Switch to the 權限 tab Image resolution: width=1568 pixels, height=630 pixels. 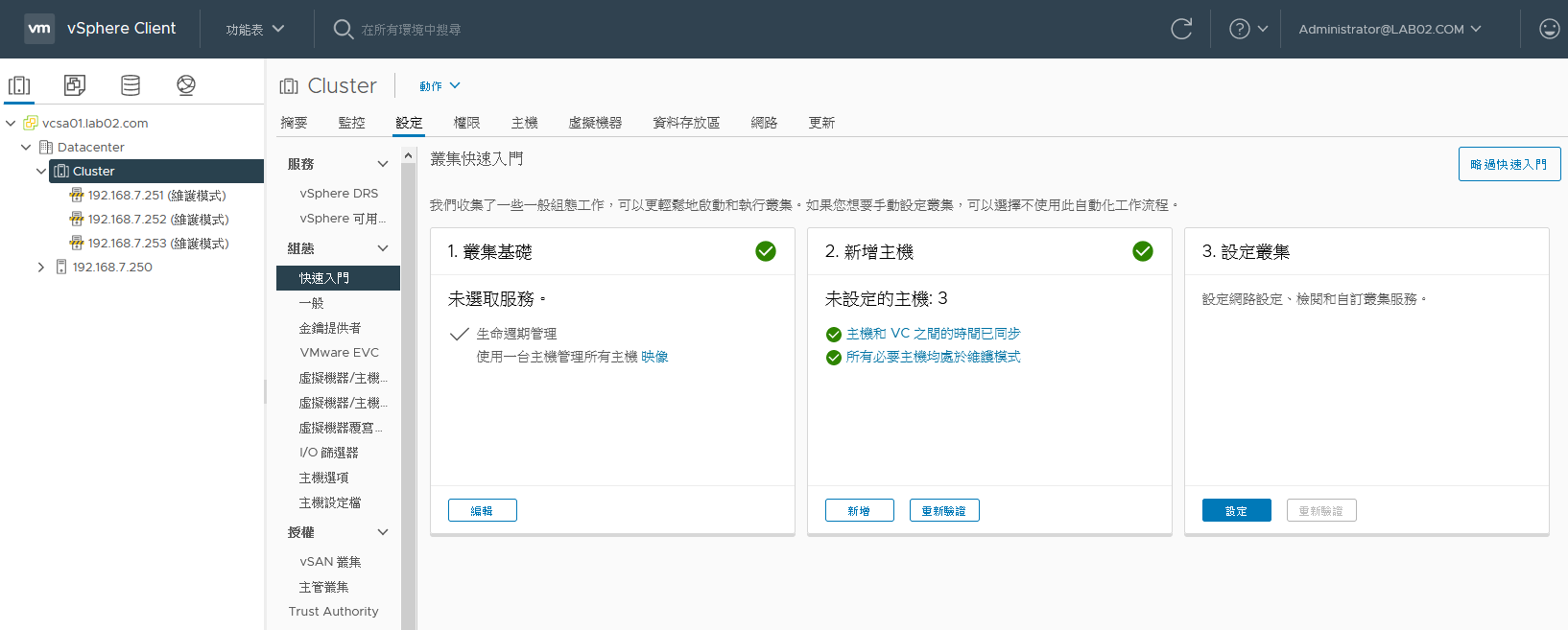[x=466, y=123]
